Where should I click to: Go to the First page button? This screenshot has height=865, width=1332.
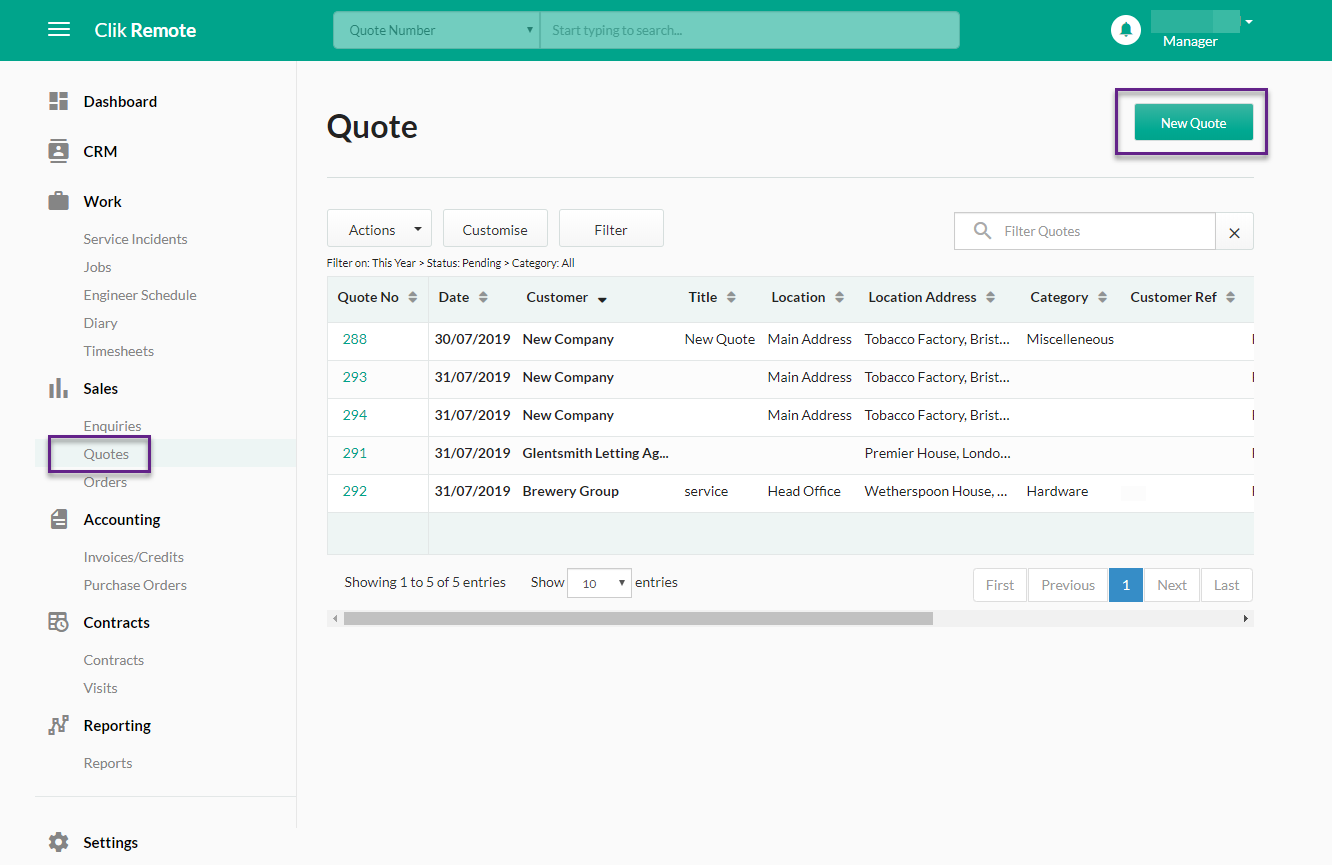(1000, 585)
